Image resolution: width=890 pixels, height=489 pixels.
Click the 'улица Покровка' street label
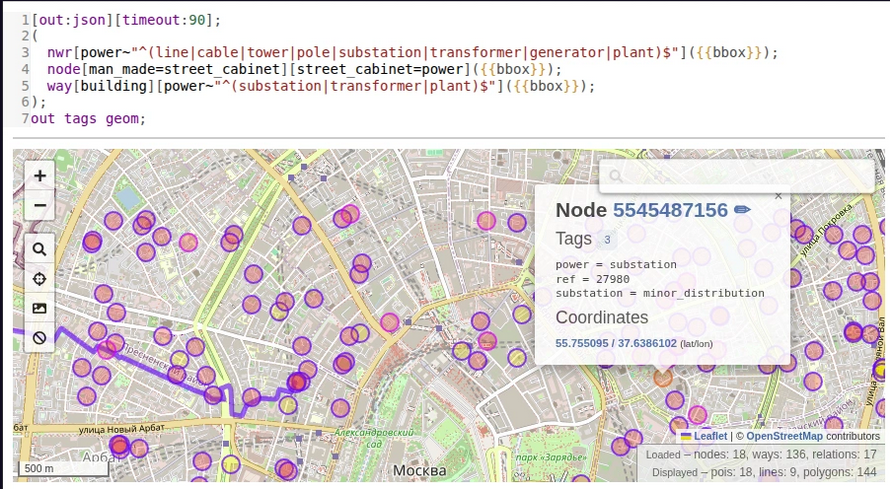(826, 230)
